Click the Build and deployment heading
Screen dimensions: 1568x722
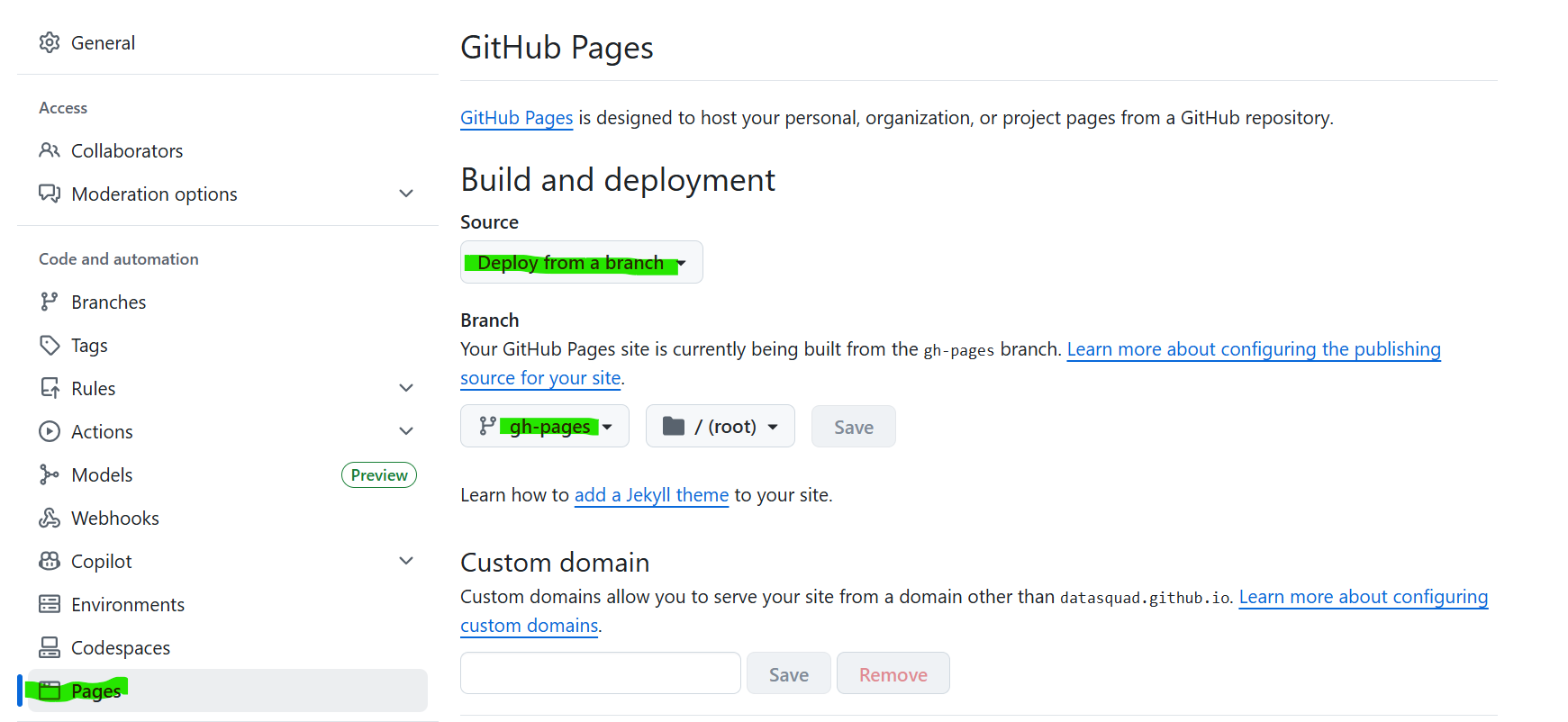[618, 180]
